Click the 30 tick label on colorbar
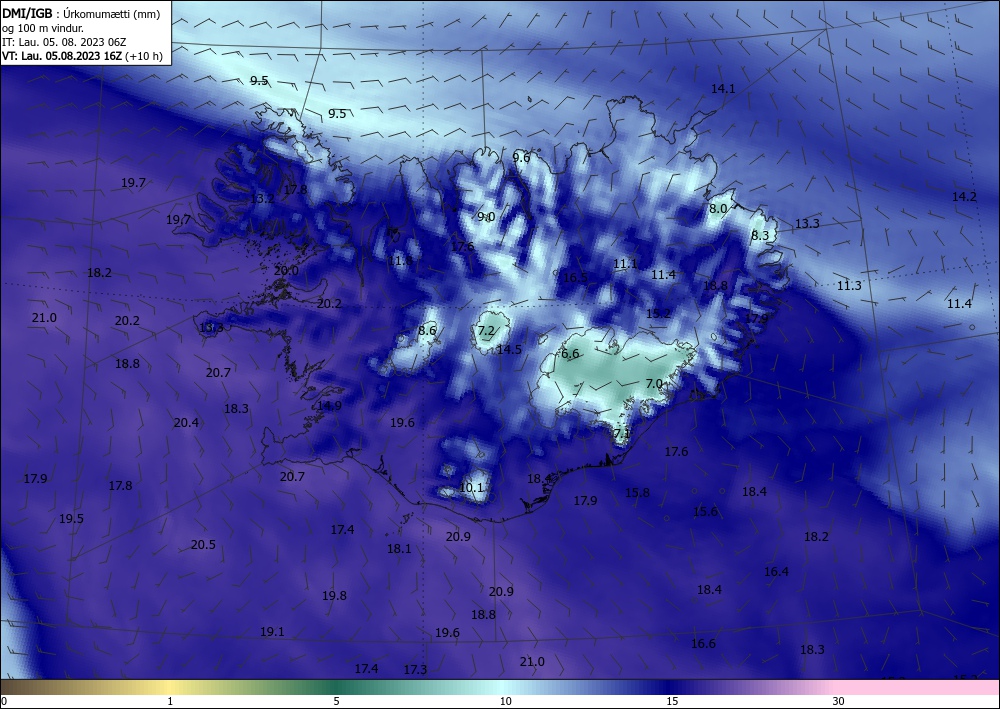The width and height of the screenshot is (1000, 709). click(839, 701)
